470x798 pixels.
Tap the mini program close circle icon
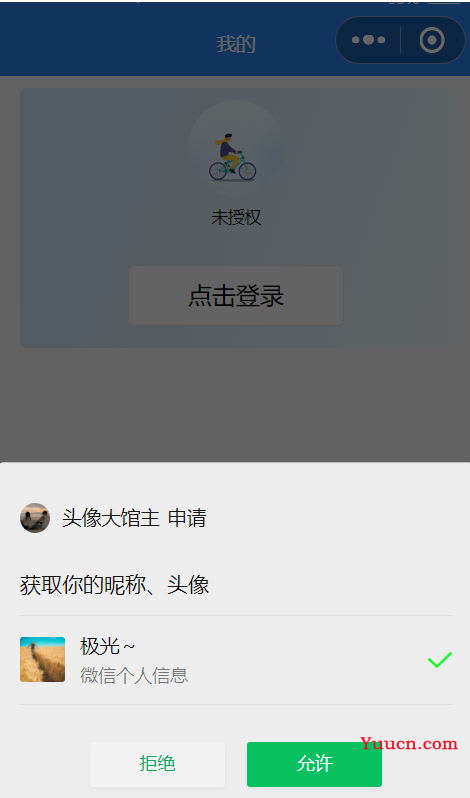click(432, 40)
